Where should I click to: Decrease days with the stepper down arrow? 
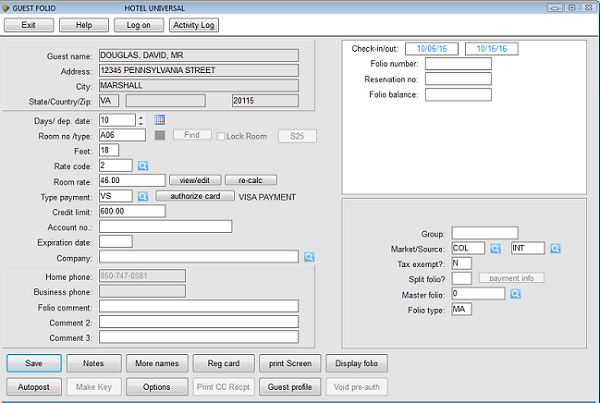pyautogui.click(x=141, y=123)
